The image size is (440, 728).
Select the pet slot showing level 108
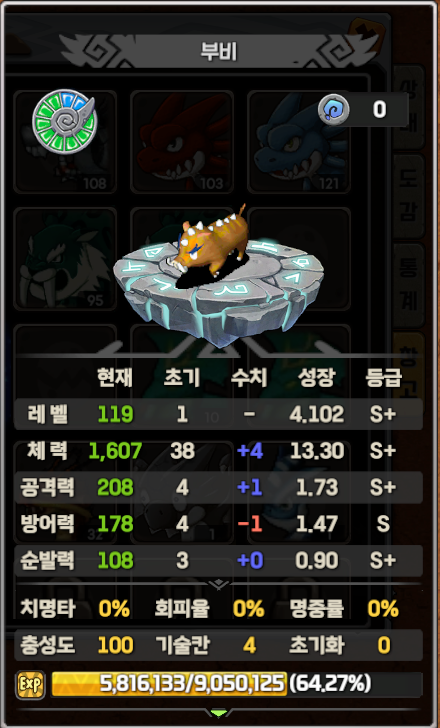click(x=65, y=142)
